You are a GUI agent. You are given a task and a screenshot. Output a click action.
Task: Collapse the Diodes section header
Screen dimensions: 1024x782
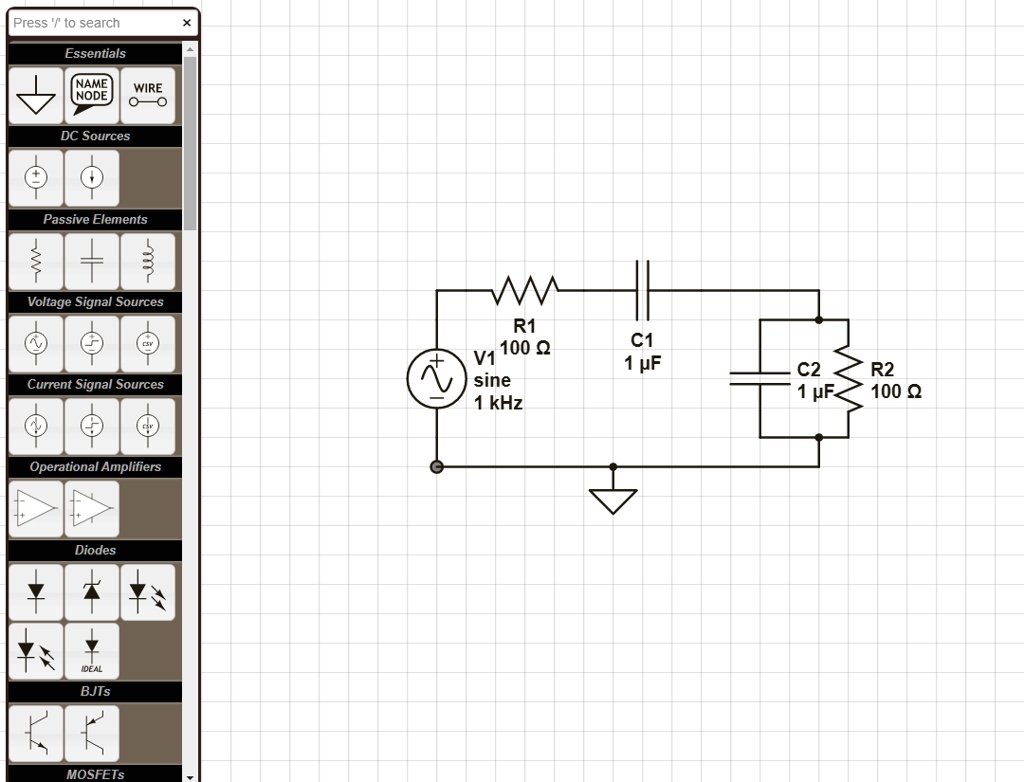[94, 550]
